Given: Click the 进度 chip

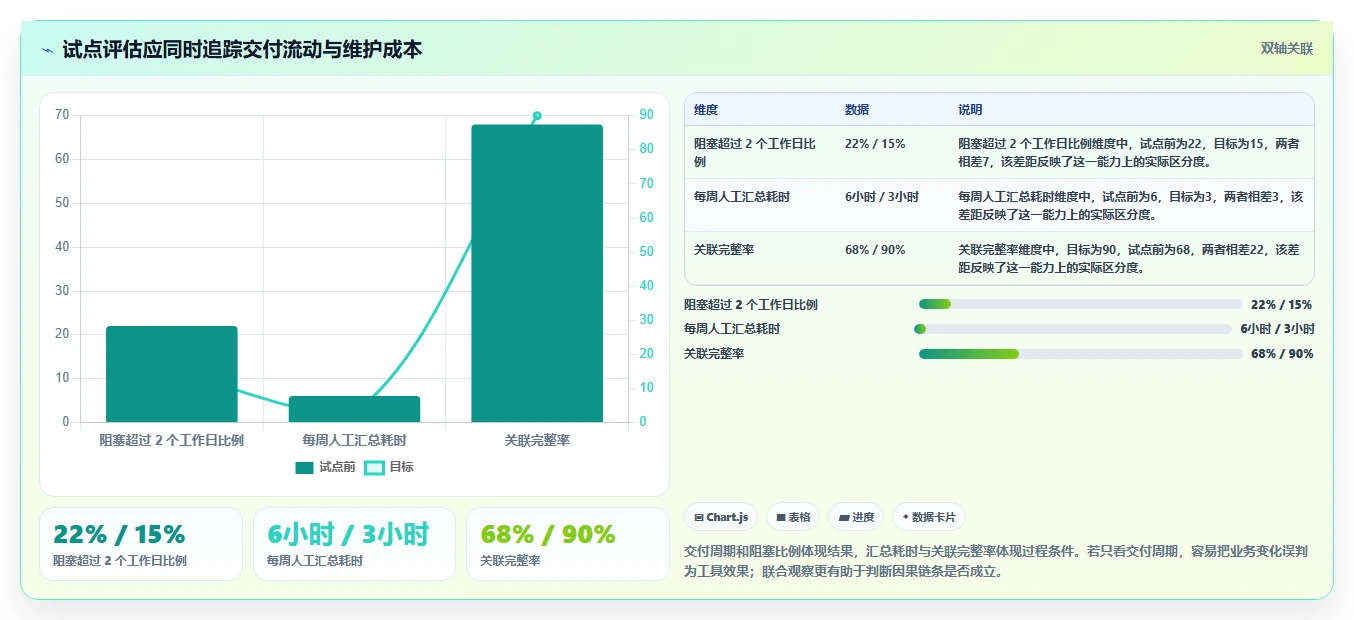Looking at the screenshot, I should tap(856, 517).
